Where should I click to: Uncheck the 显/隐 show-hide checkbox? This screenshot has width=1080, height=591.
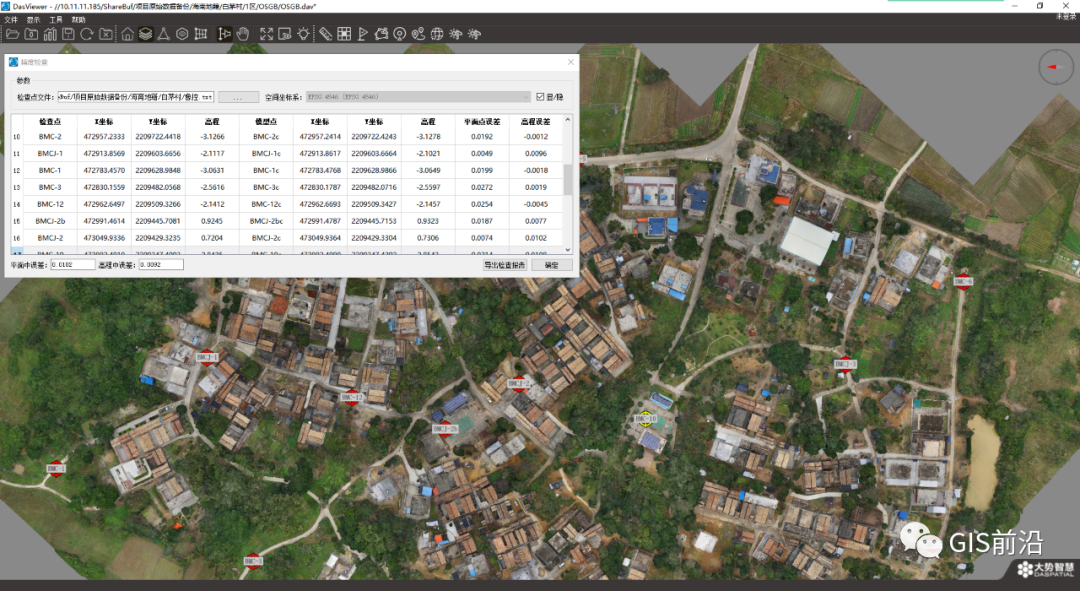pos(540,97)
